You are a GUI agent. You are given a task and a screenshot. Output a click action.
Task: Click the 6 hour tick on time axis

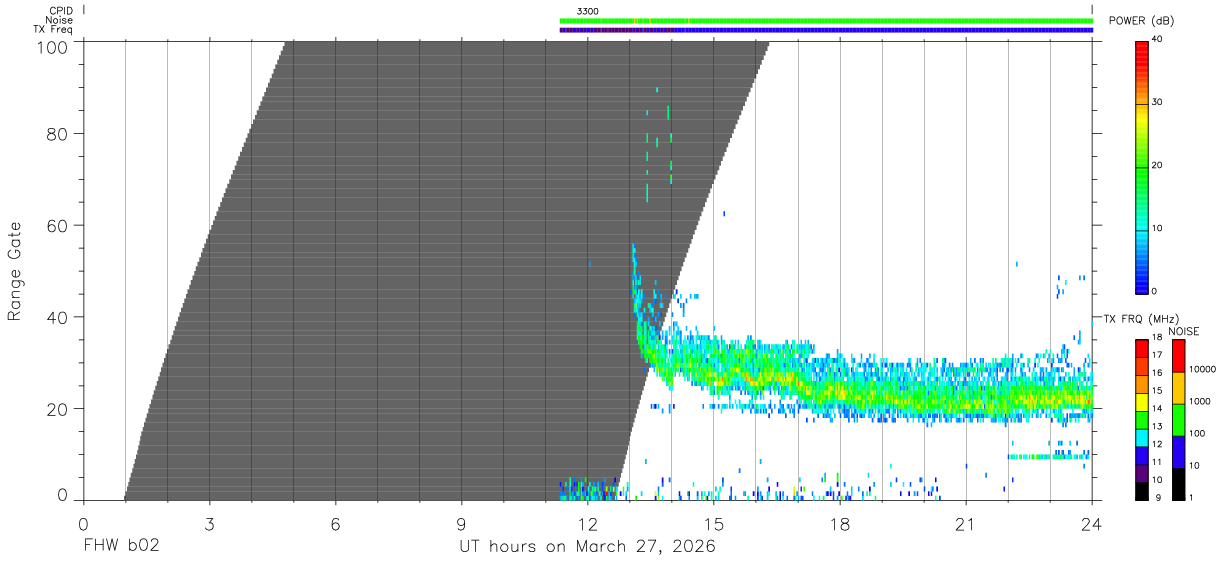click(x=335, y=523)
